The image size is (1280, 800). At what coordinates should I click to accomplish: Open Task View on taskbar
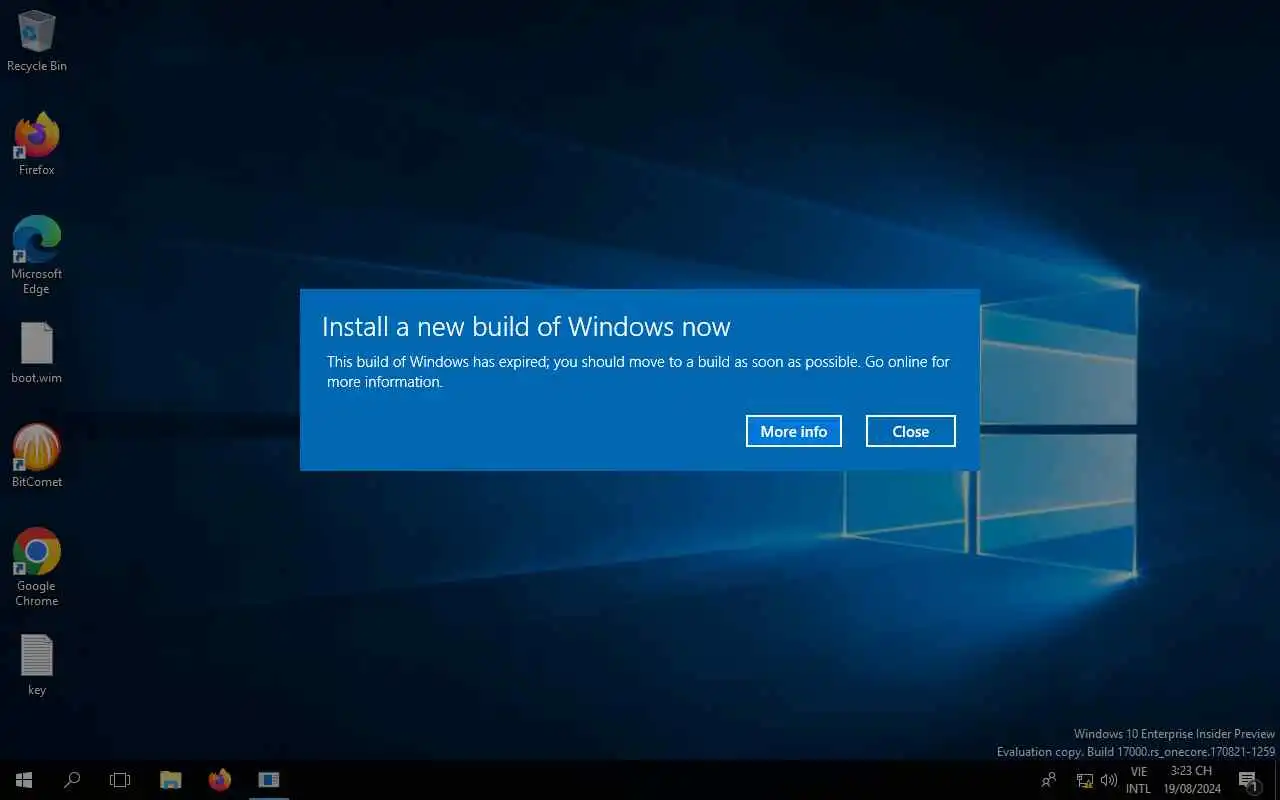[x=120, y=780]
